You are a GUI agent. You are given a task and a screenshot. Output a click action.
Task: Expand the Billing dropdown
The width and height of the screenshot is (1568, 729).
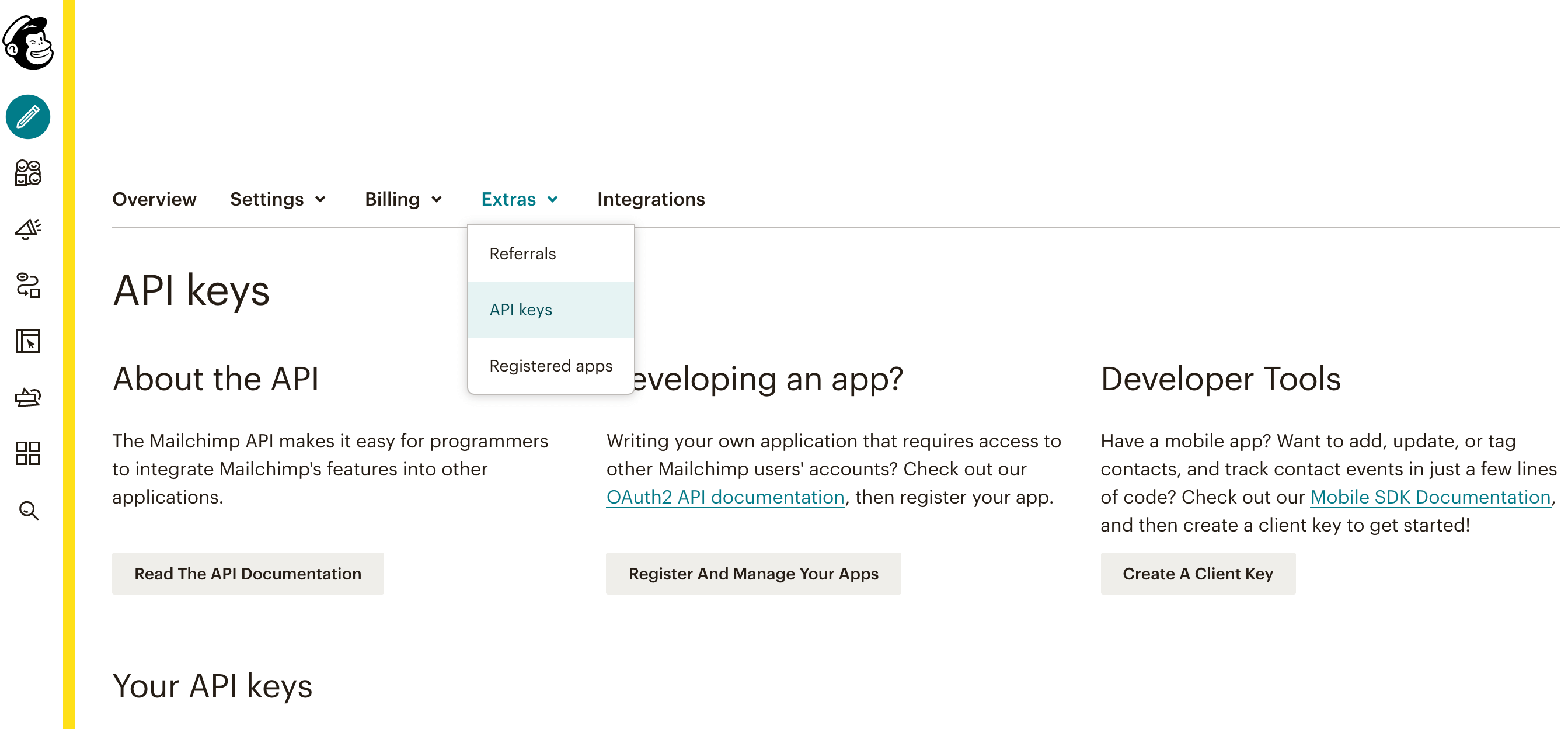pos(403,199)
